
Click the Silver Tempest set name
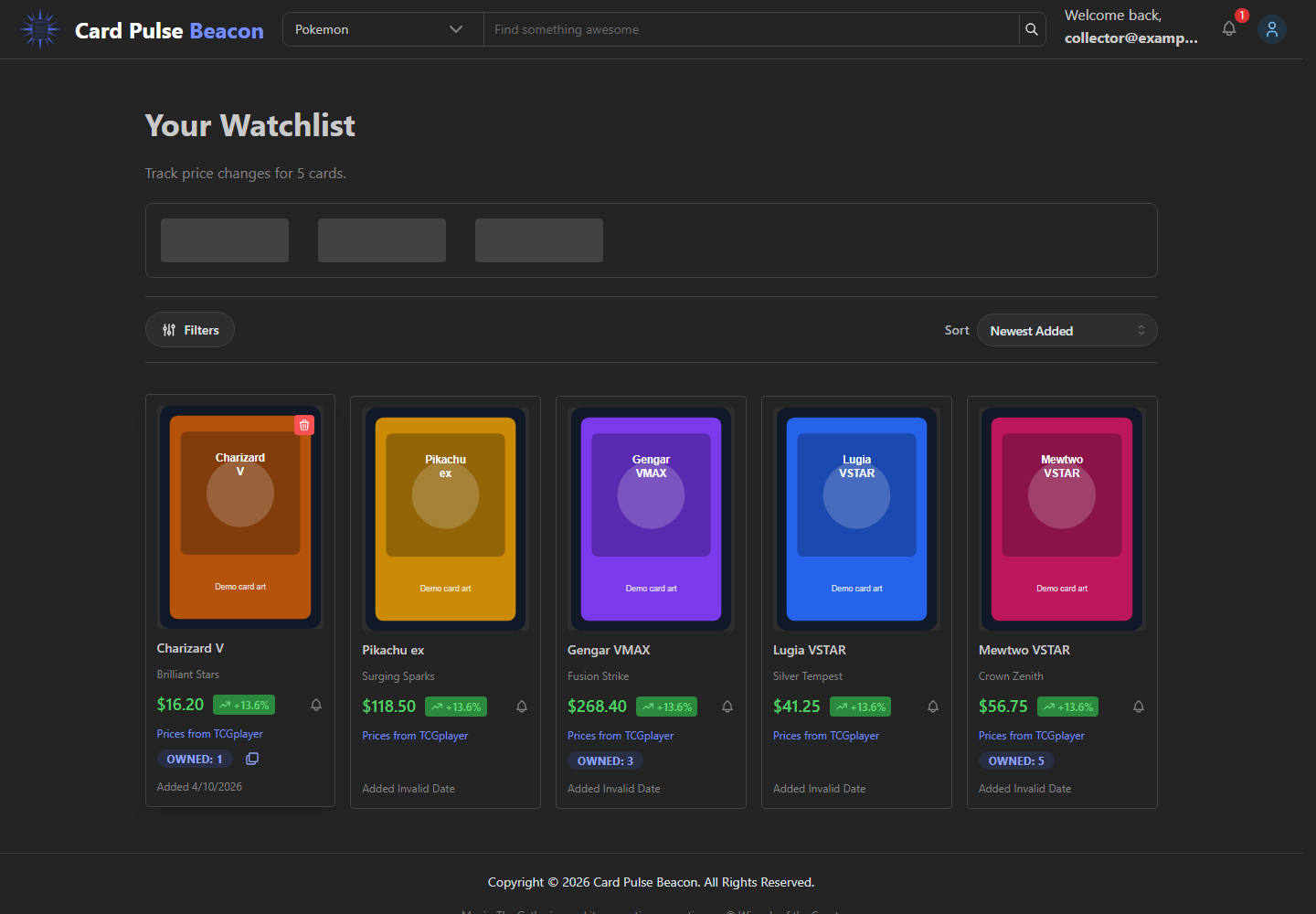[x=808, y=676]
